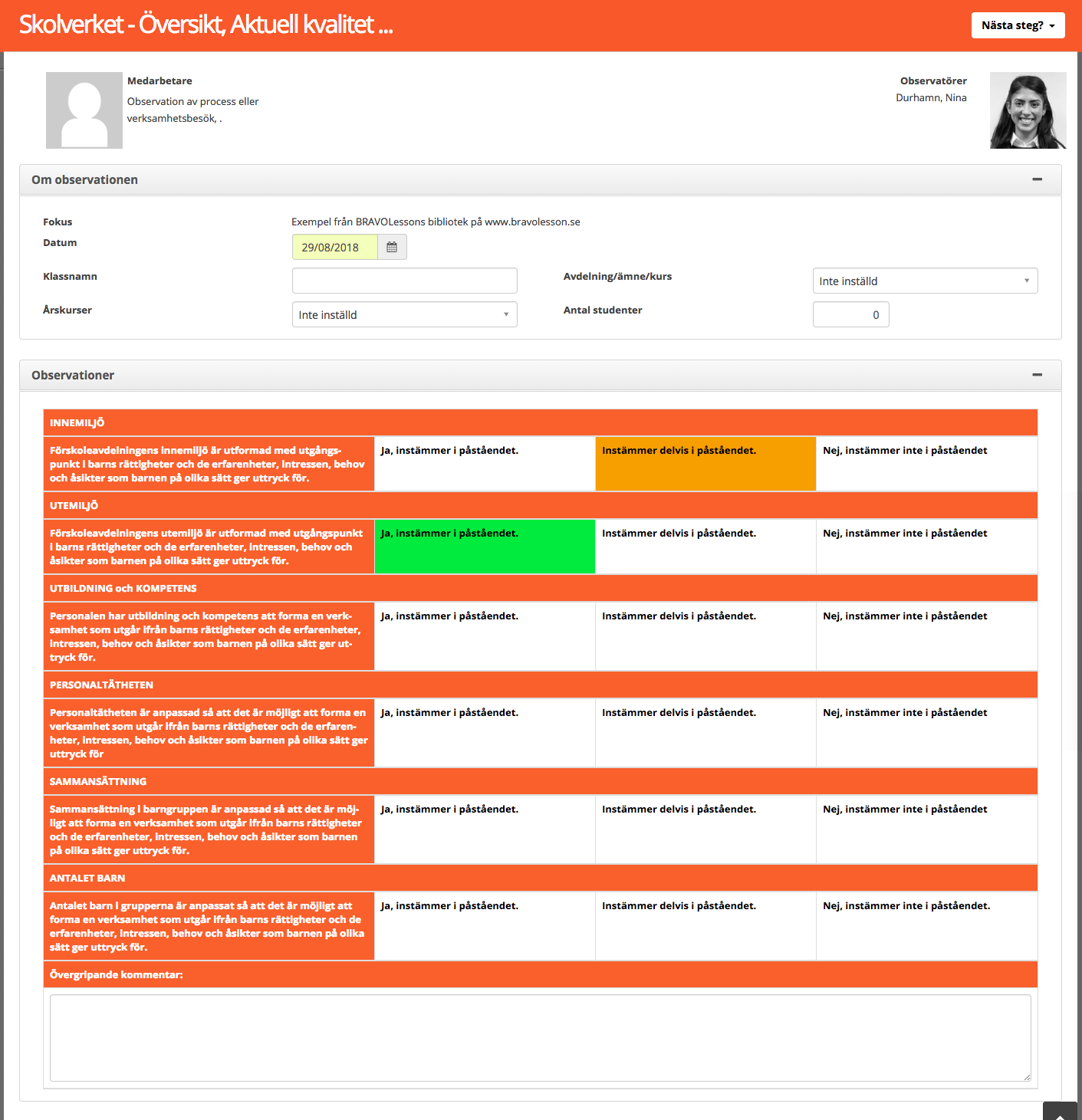Select 'Nej, instämmer inte' for Sammansättning

(927, 829)
